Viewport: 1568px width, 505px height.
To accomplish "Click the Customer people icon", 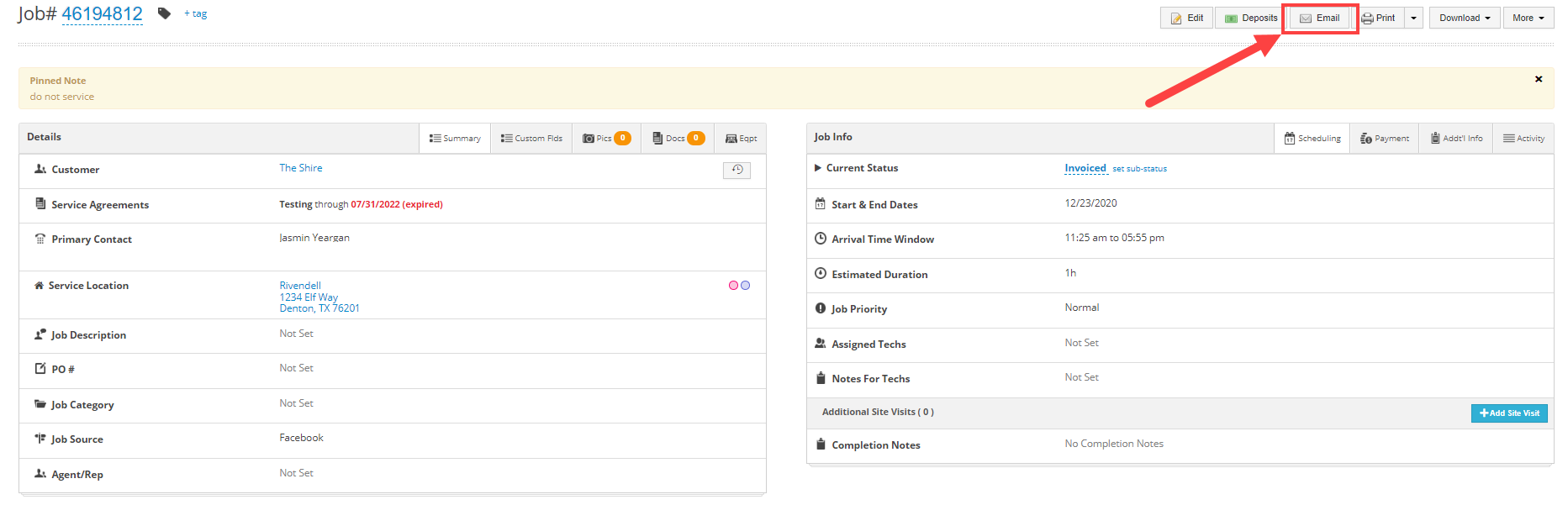I will pos(40,169).
